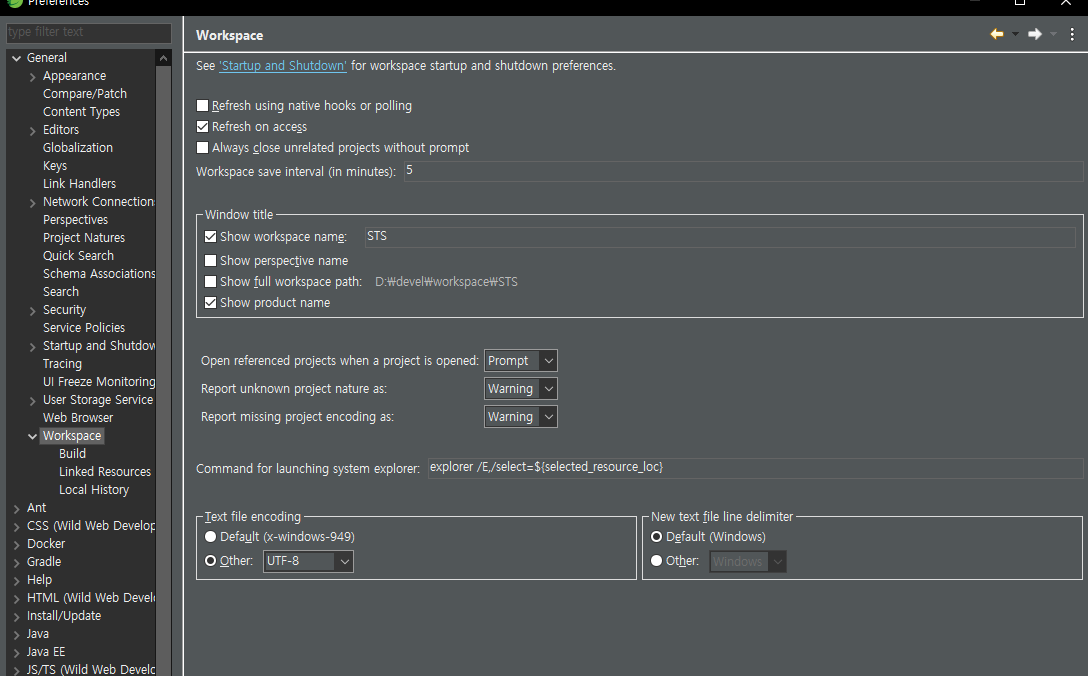Screen dimensions: 1088x676
Task: Select Other line delimiter radio
Action: pyautogui.click(x=656, y=561)
